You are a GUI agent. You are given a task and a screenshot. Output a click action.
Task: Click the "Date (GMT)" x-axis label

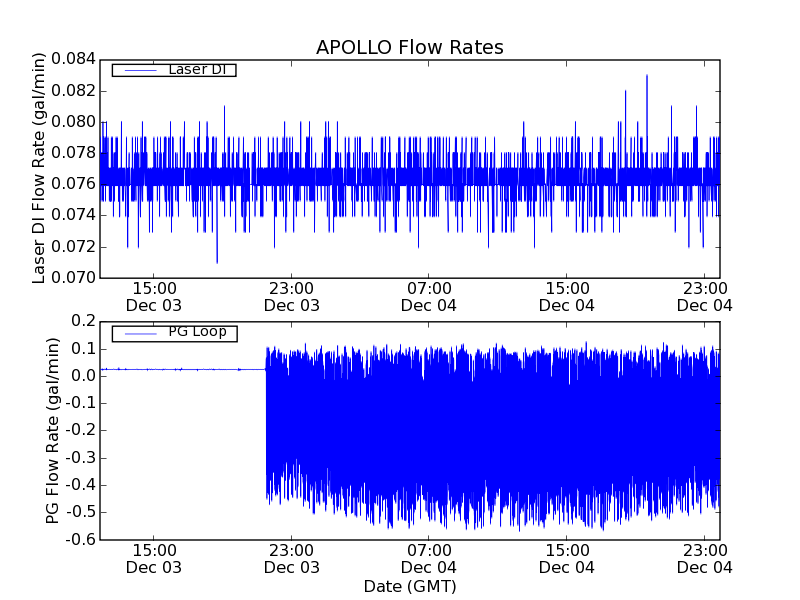(410, 587)
